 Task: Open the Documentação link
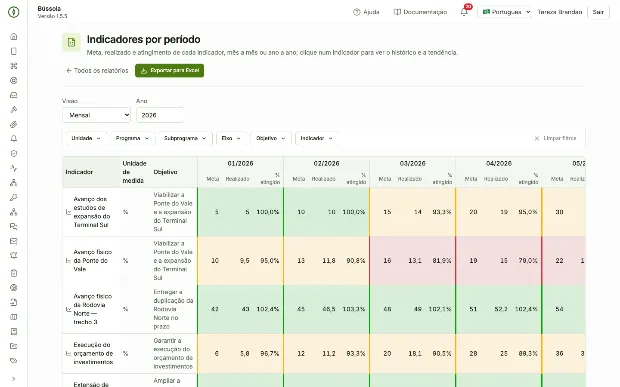[x=420, y=12]
